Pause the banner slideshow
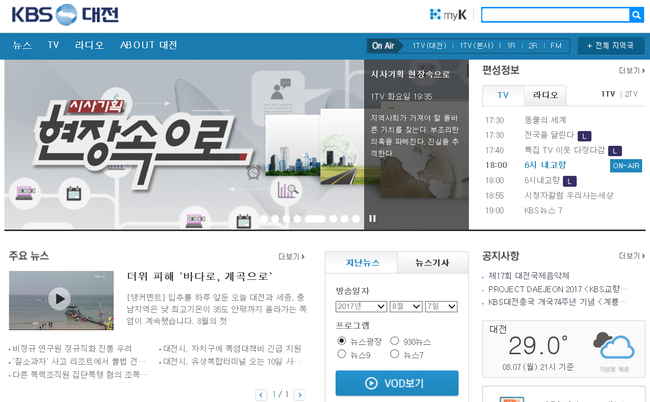The height and width of the screenshot is (402, 650). (373, 218)
